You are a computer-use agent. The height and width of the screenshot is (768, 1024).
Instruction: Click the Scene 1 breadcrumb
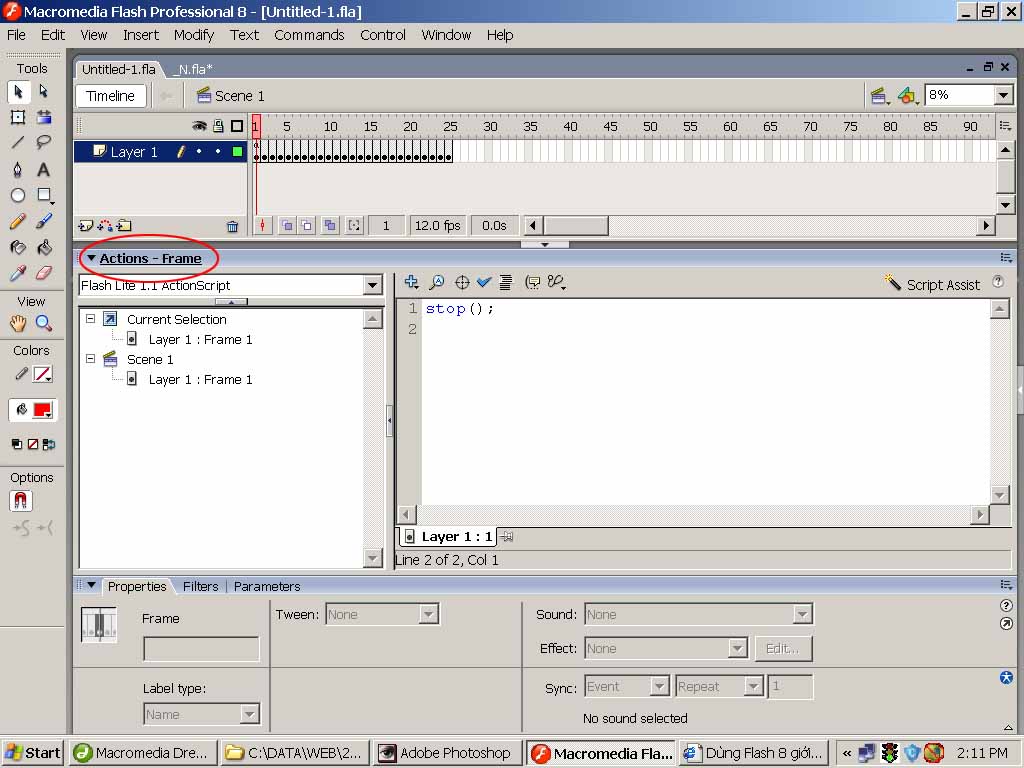pyautogui.click(x=231, y=96)
